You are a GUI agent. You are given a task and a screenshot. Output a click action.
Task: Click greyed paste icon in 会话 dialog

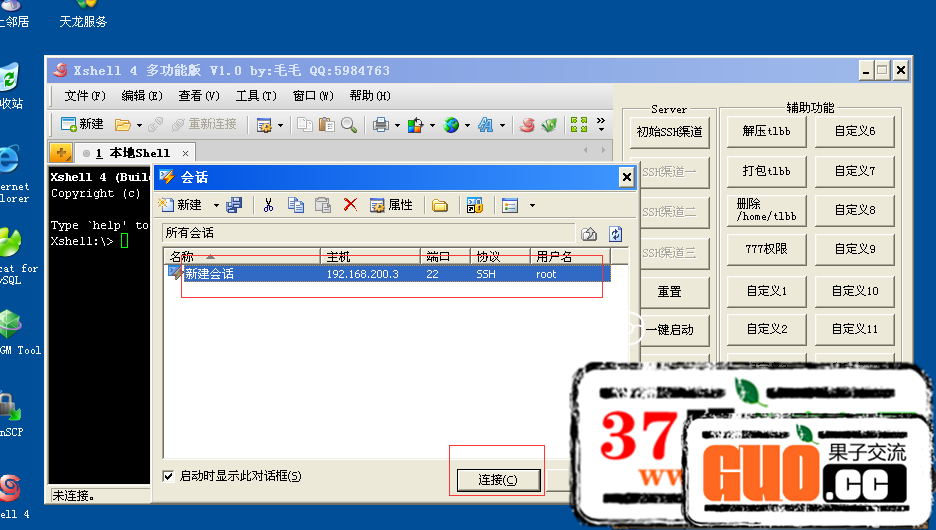click(x=323, y=205)
